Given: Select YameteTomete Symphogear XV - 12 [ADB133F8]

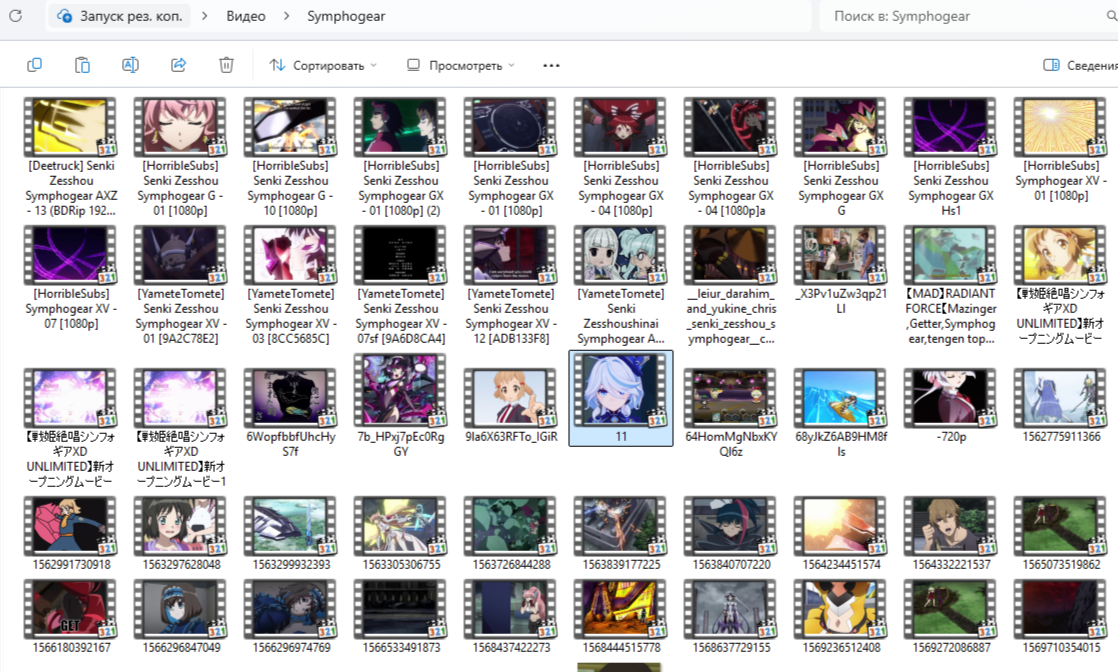Looking at the screenshot, I should click(x=511, y=285).
